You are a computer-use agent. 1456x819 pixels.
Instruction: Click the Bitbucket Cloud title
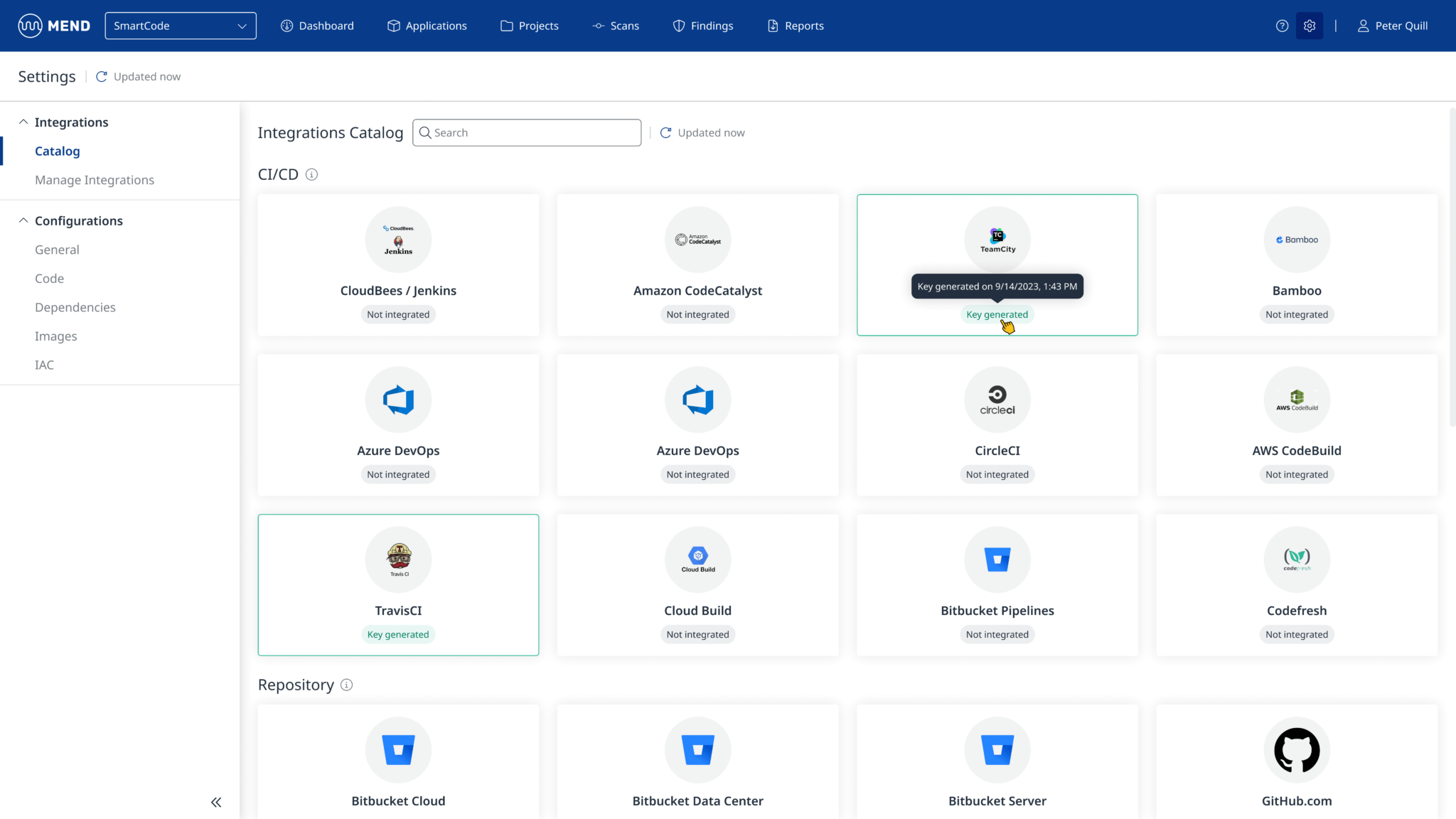tap(398, 801)
